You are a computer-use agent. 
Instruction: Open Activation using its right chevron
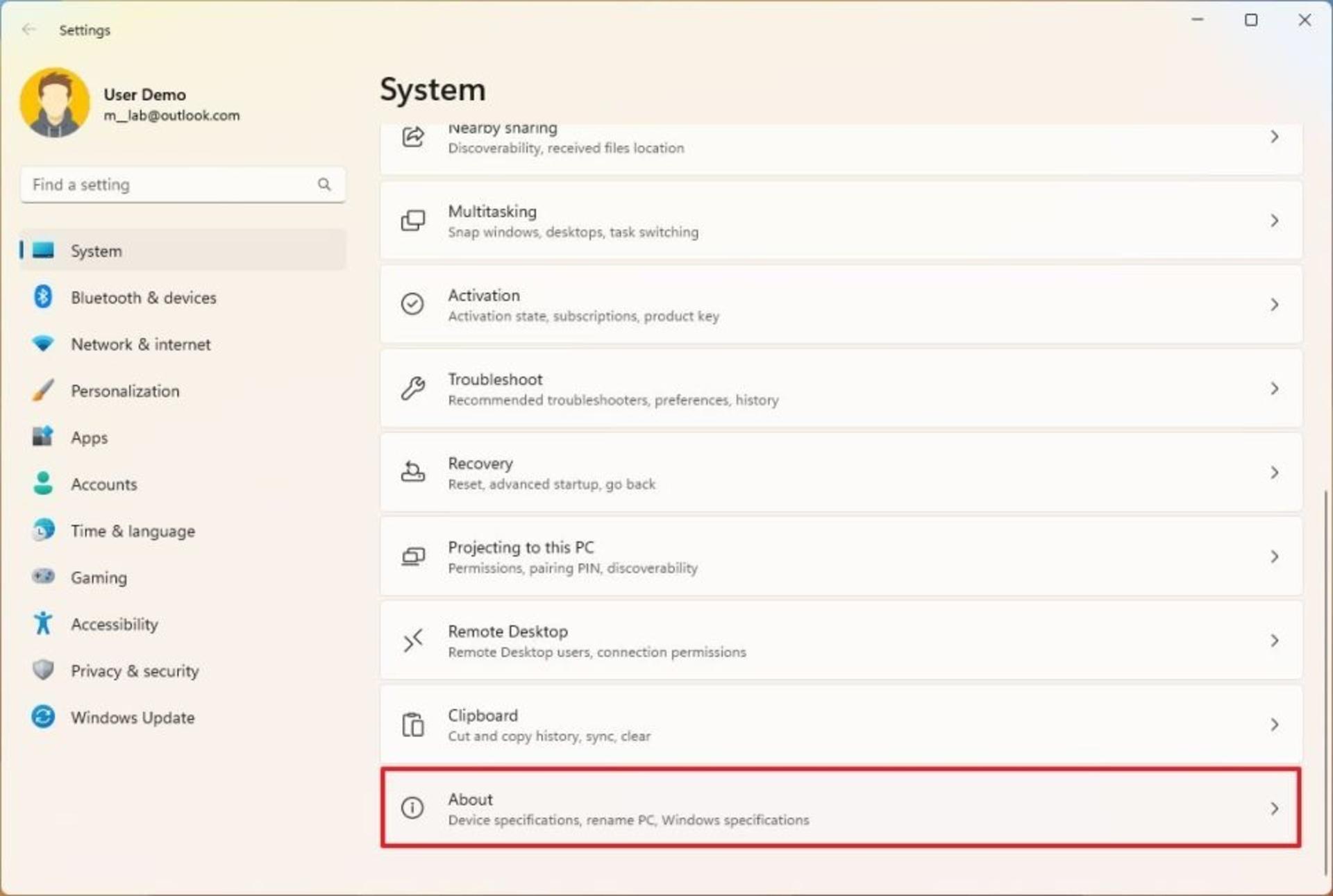click(1275, 305)
